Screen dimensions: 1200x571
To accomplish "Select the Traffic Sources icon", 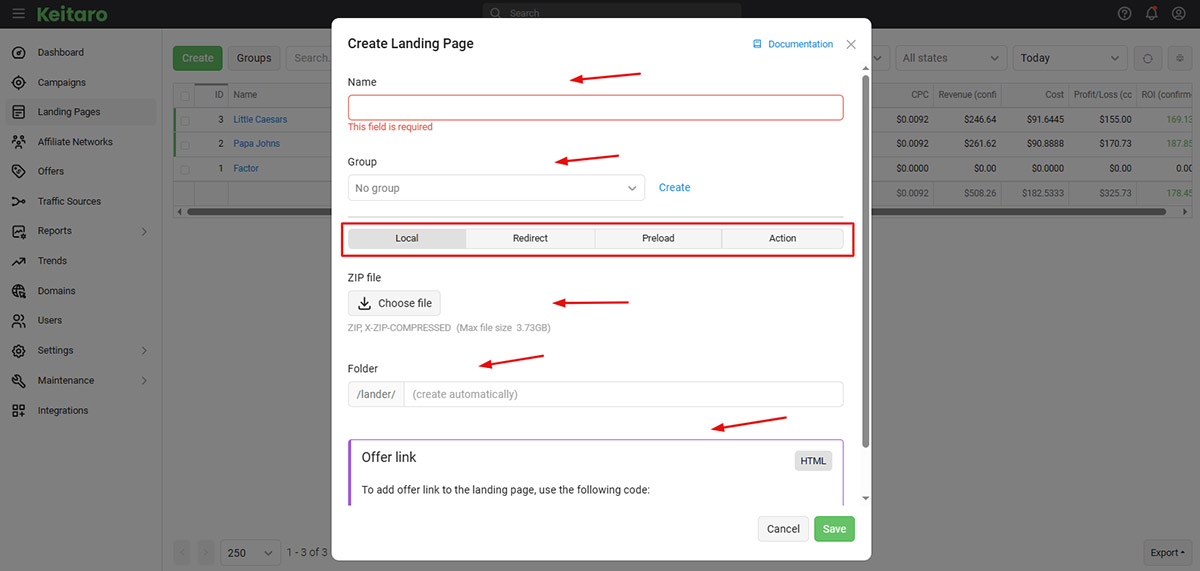I will pyautogui.click(x=19, y=202).
